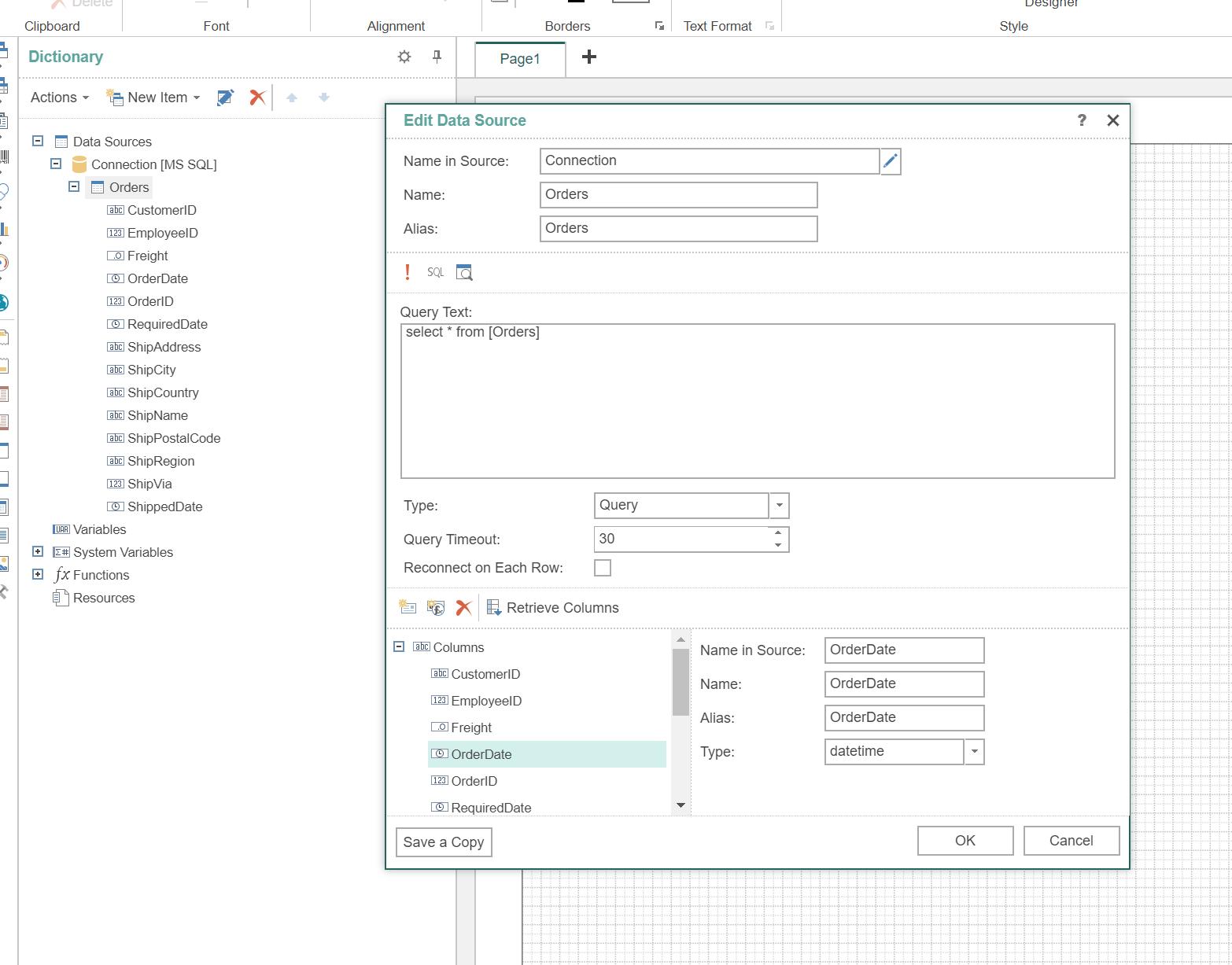Click inside the Query Text box
1232x965 pixels.
click(758, 401)
